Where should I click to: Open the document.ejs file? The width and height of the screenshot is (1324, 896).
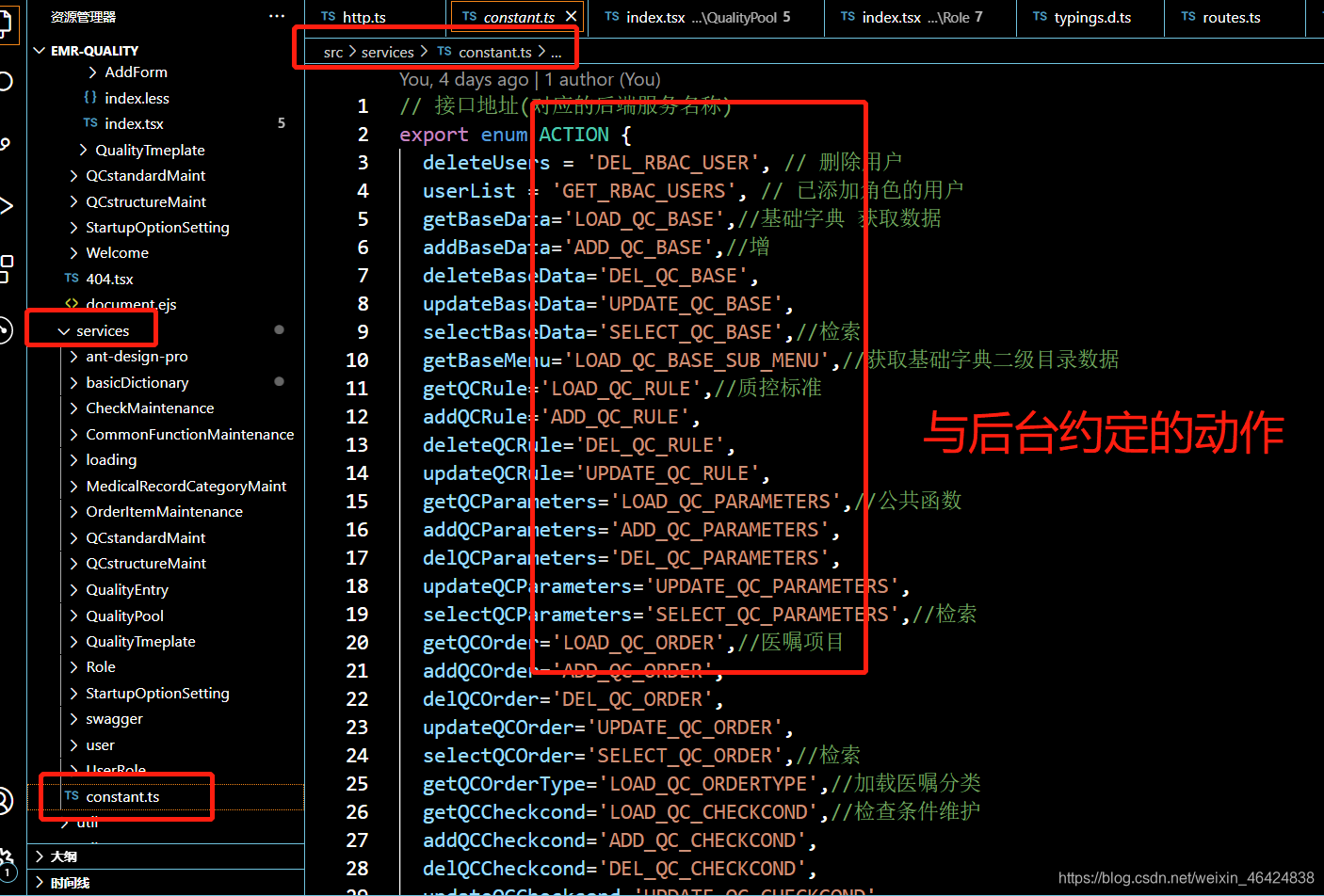tap(131, 304)
